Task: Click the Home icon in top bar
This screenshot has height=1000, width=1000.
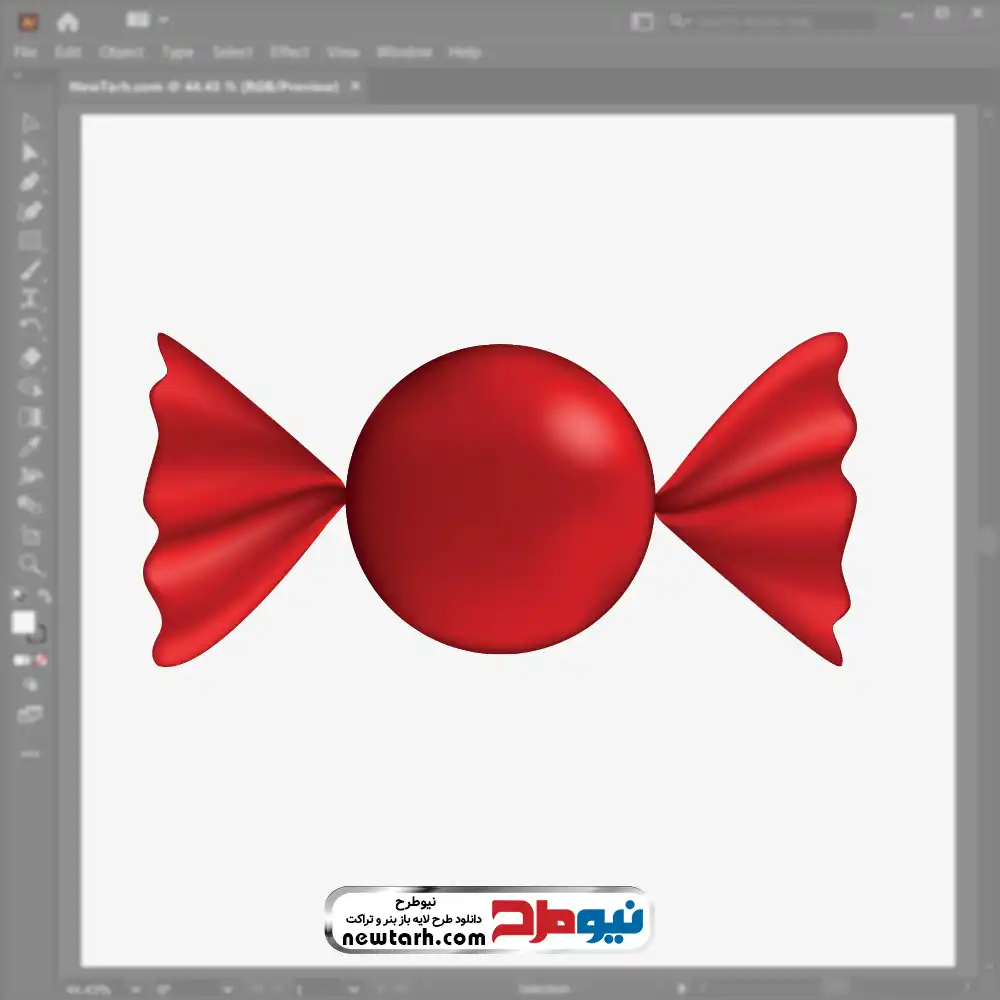Action: [68, 21]
